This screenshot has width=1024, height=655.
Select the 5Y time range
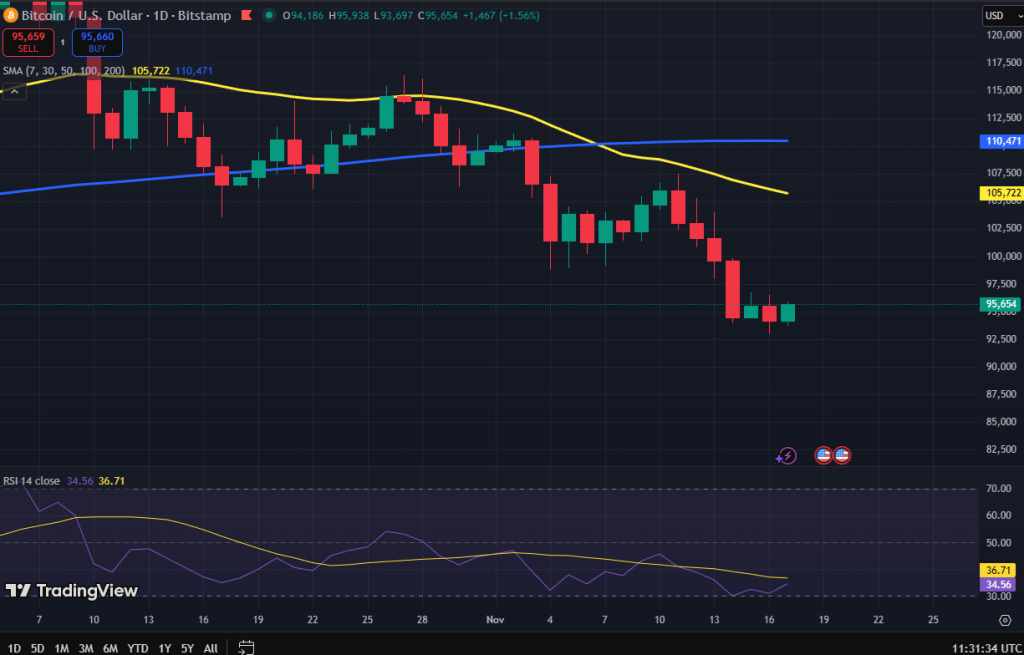pos(187,648)
